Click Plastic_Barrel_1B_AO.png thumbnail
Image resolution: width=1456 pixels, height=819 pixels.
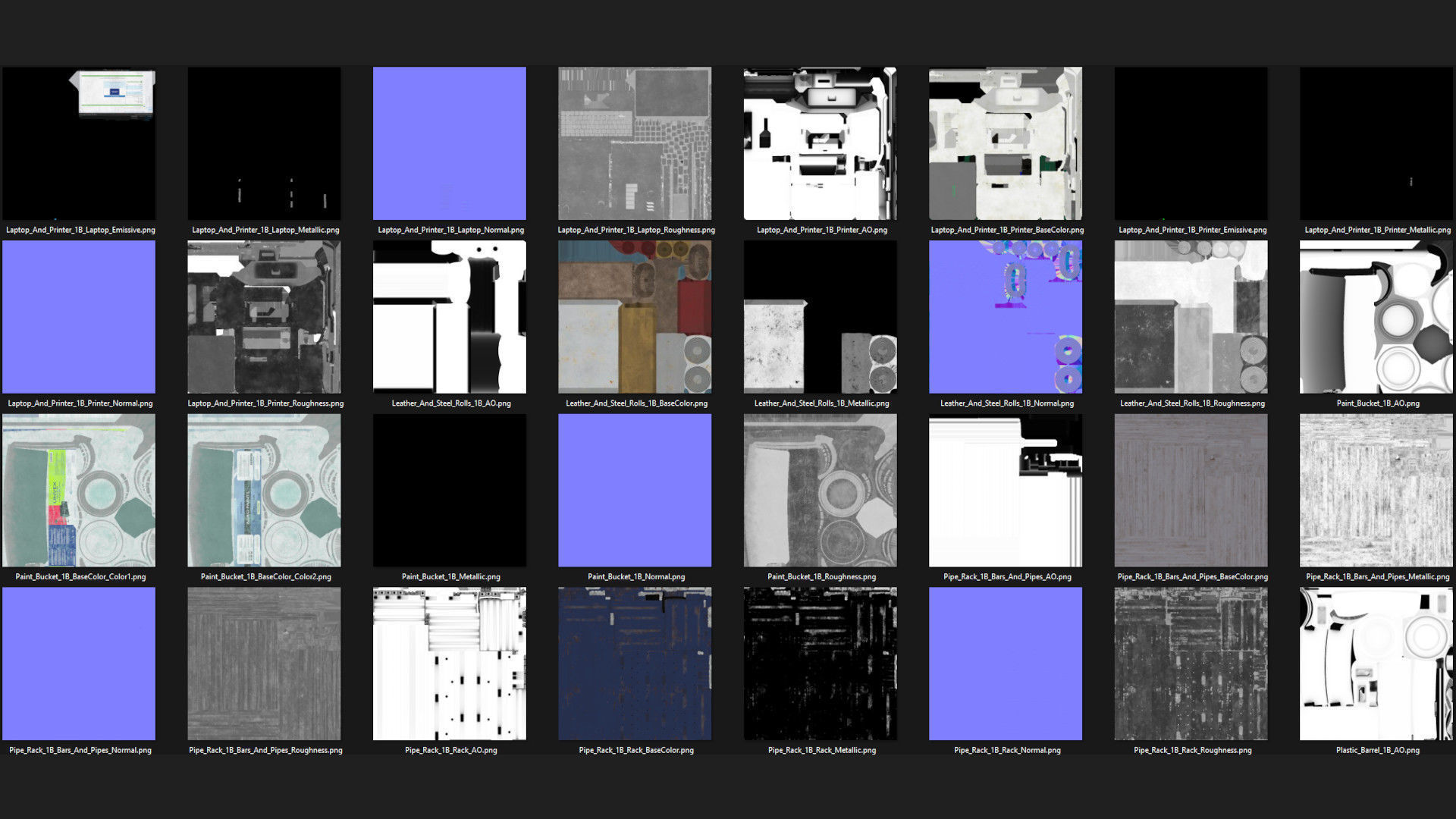1376,664
